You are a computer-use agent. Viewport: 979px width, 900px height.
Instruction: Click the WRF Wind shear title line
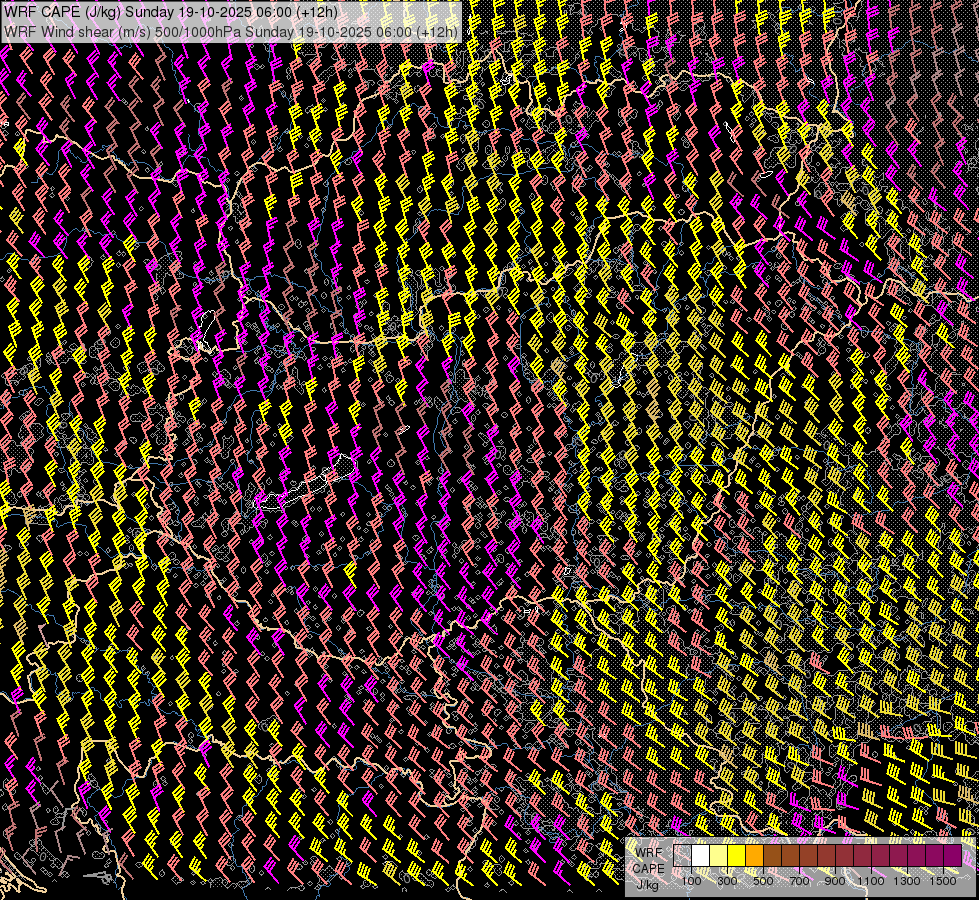pos(230,32)
